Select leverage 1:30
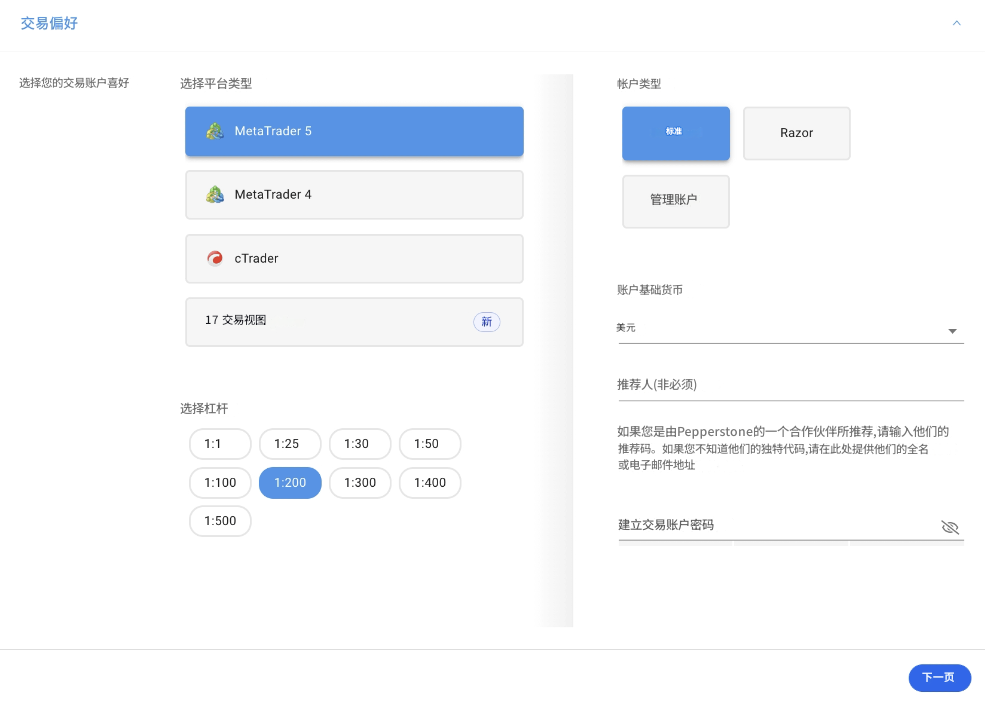This screenshot has height=701, width=985. [360, 444]
